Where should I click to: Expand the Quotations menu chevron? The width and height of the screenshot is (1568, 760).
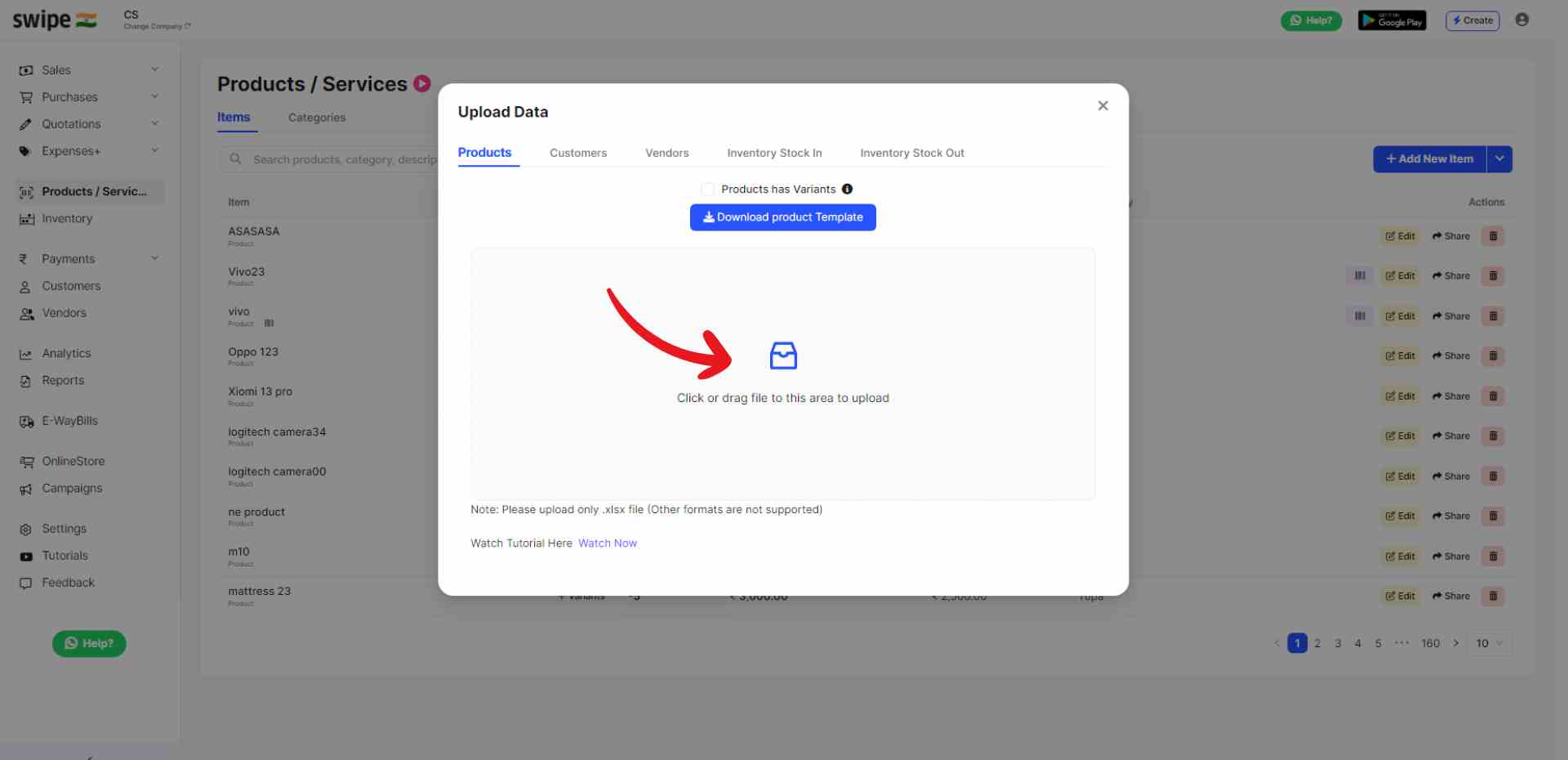click(x=154, y=124)
